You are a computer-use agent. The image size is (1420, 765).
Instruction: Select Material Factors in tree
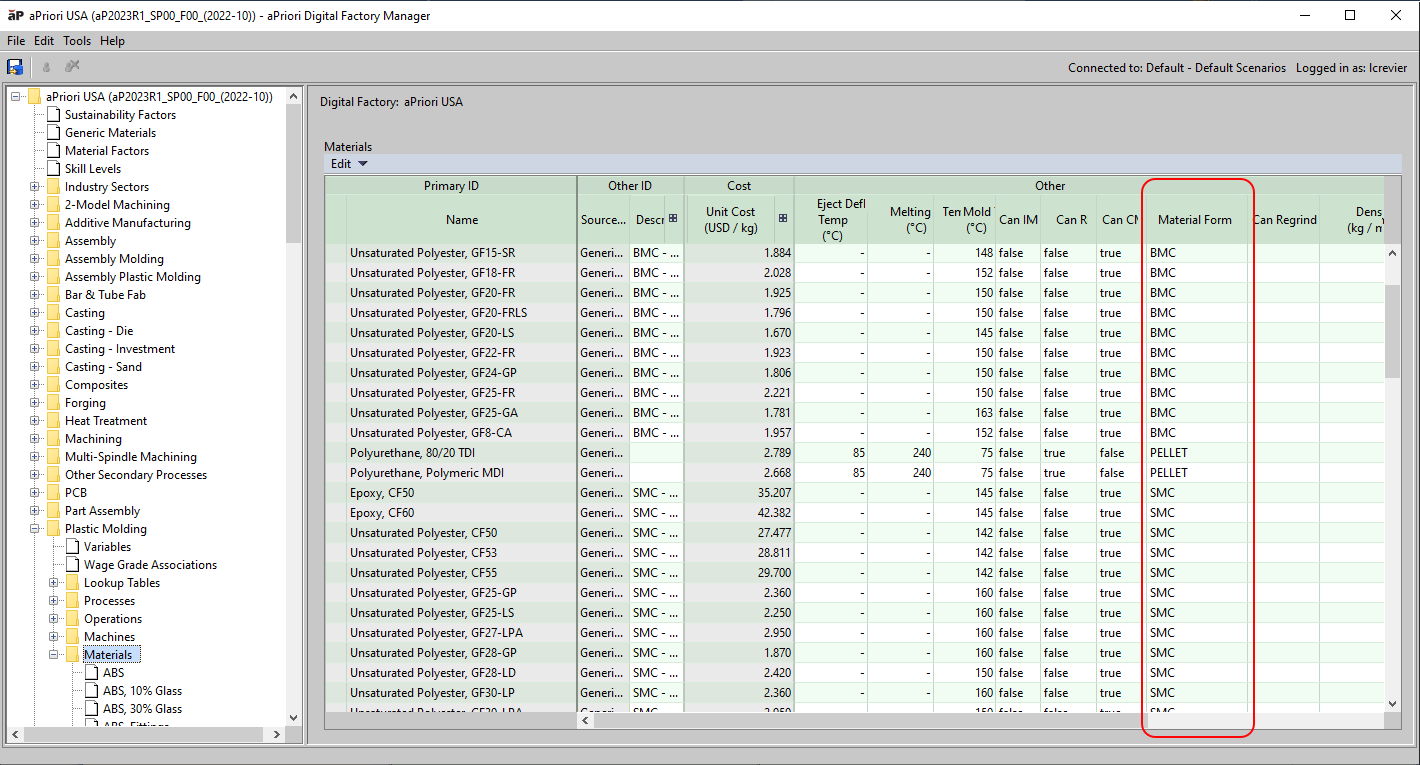click(x=107, y=151)
